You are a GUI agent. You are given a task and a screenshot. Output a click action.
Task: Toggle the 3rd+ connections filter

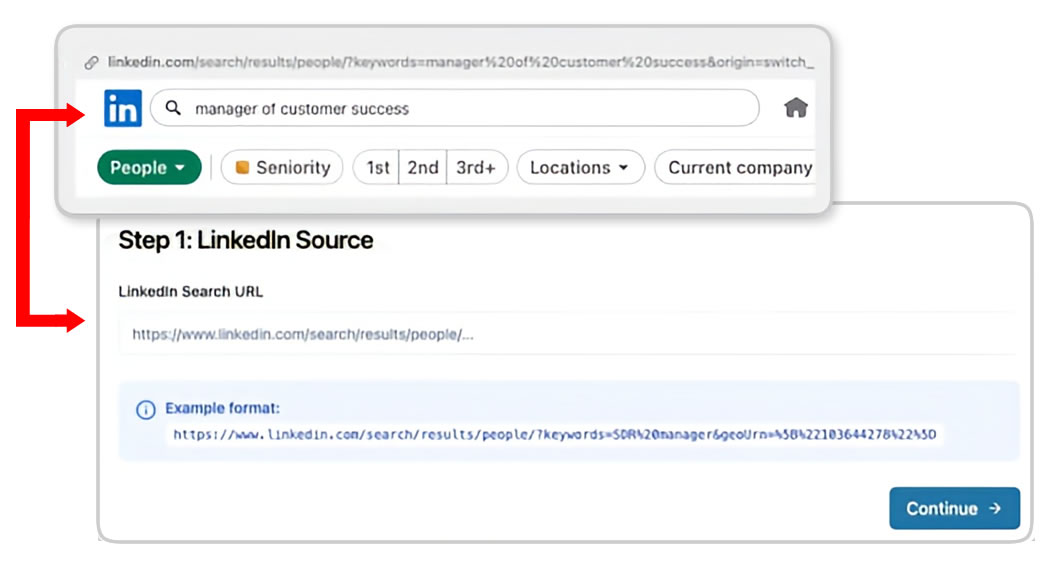pyautogui.click(x=476, y=168)
